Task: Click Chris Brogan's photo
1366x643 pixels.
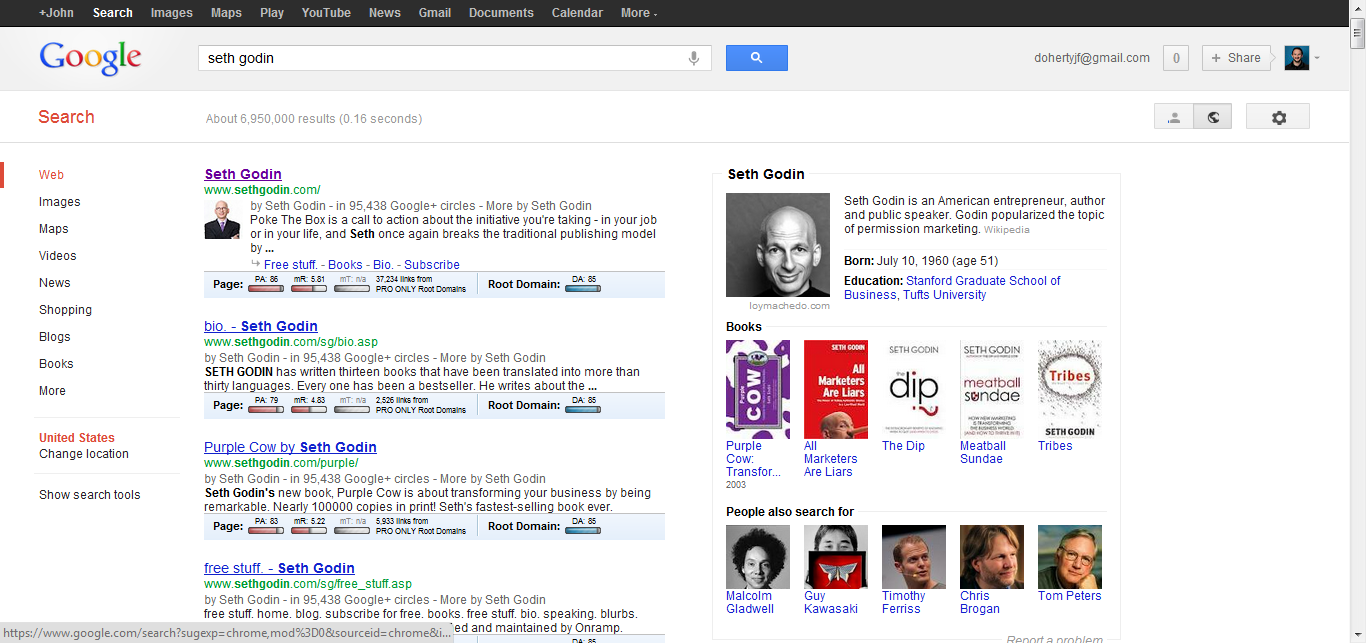Action: [x=992, y=557]
